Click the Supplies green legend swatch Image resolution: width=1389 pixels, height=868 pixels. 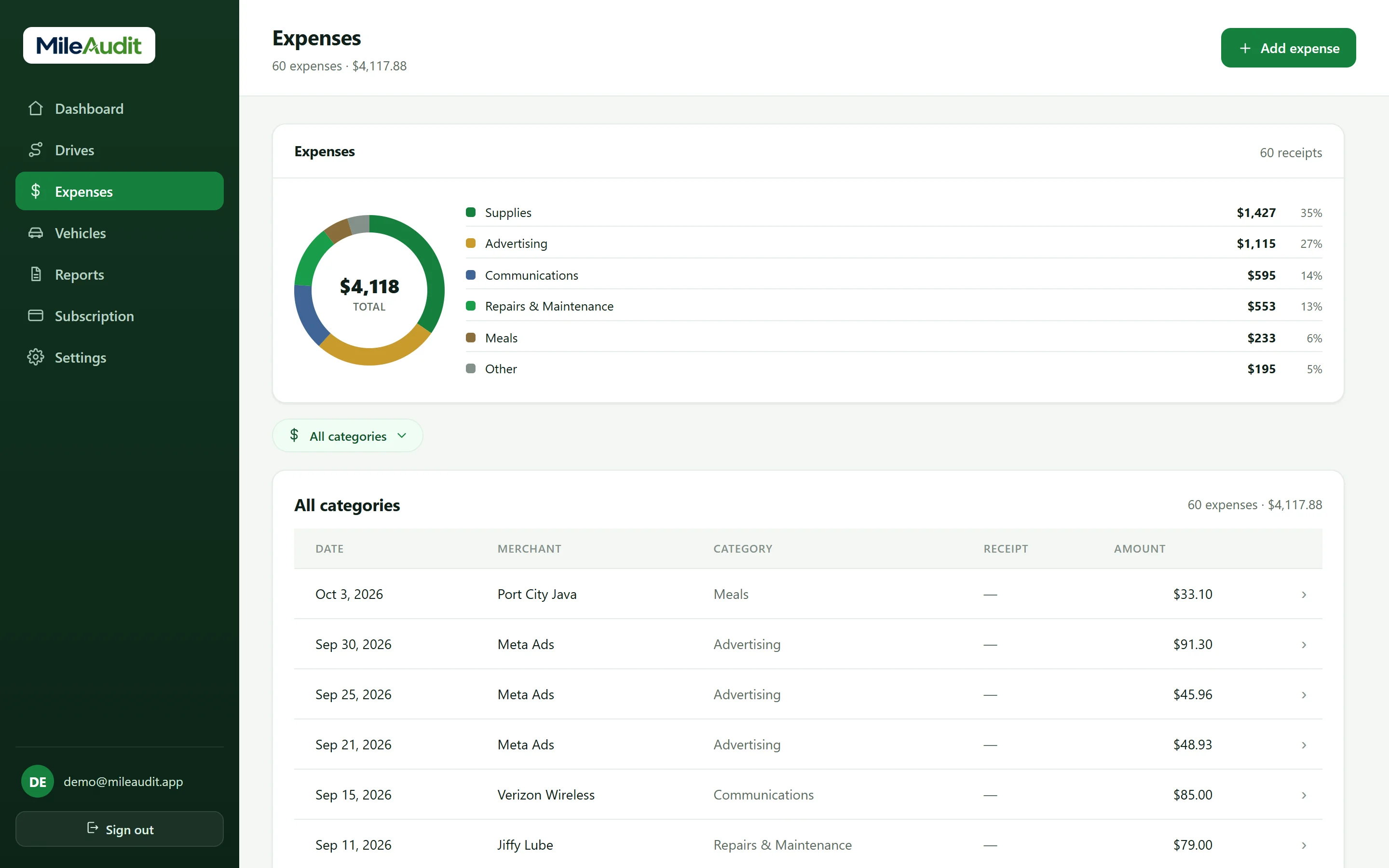tap(471, 212)
